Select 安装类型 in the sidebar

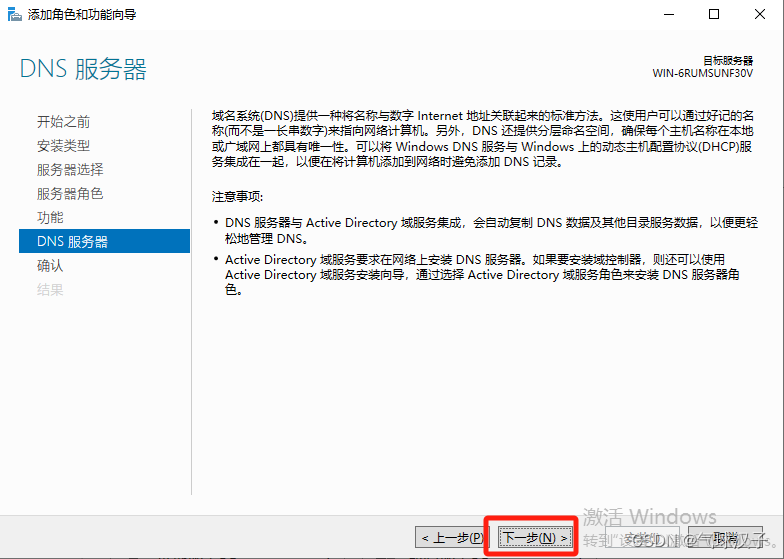64,146
